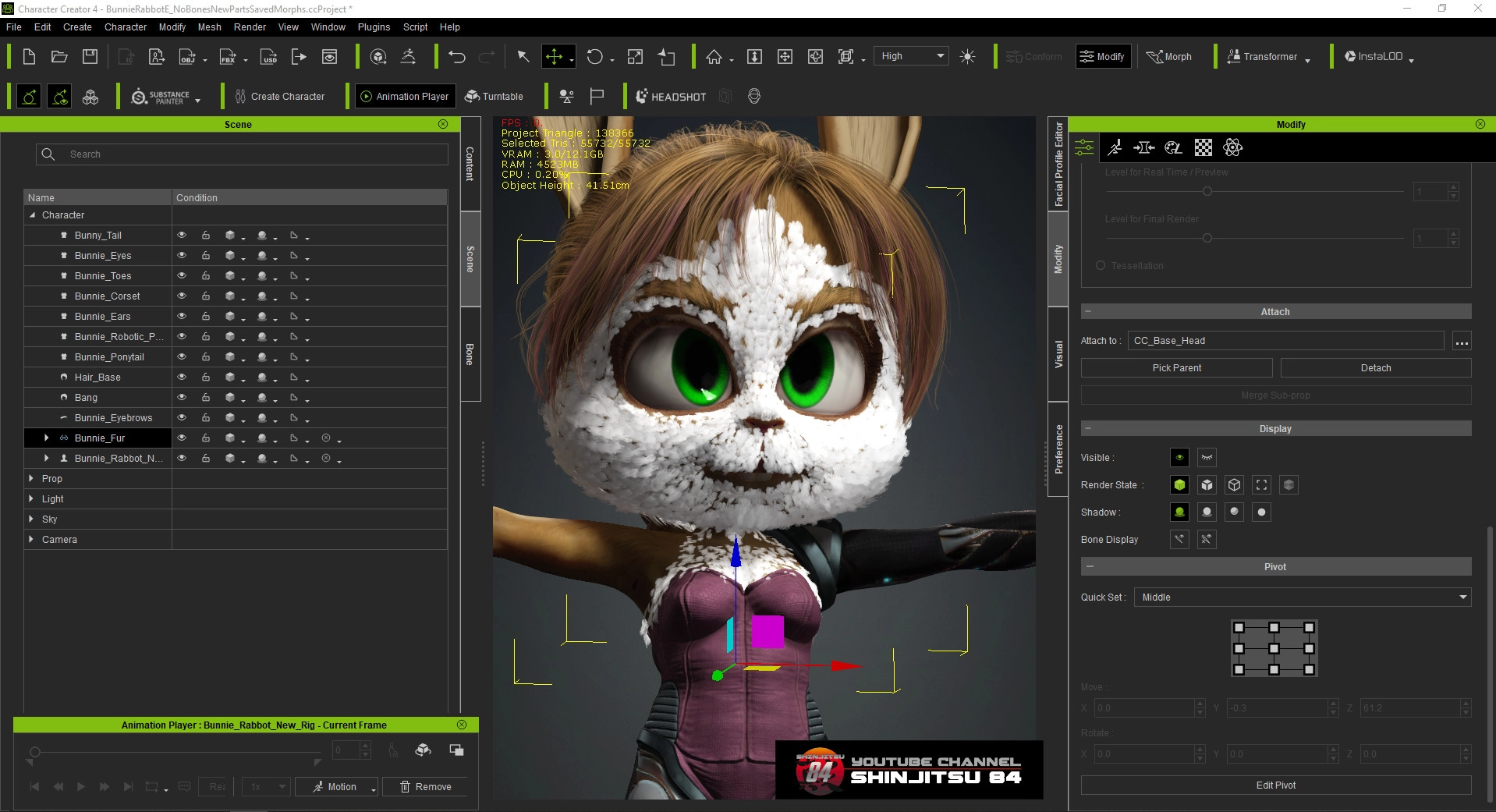Open the Morph tool
The width and height of the screenshot is (1496, 812).
click(1169, 57)
